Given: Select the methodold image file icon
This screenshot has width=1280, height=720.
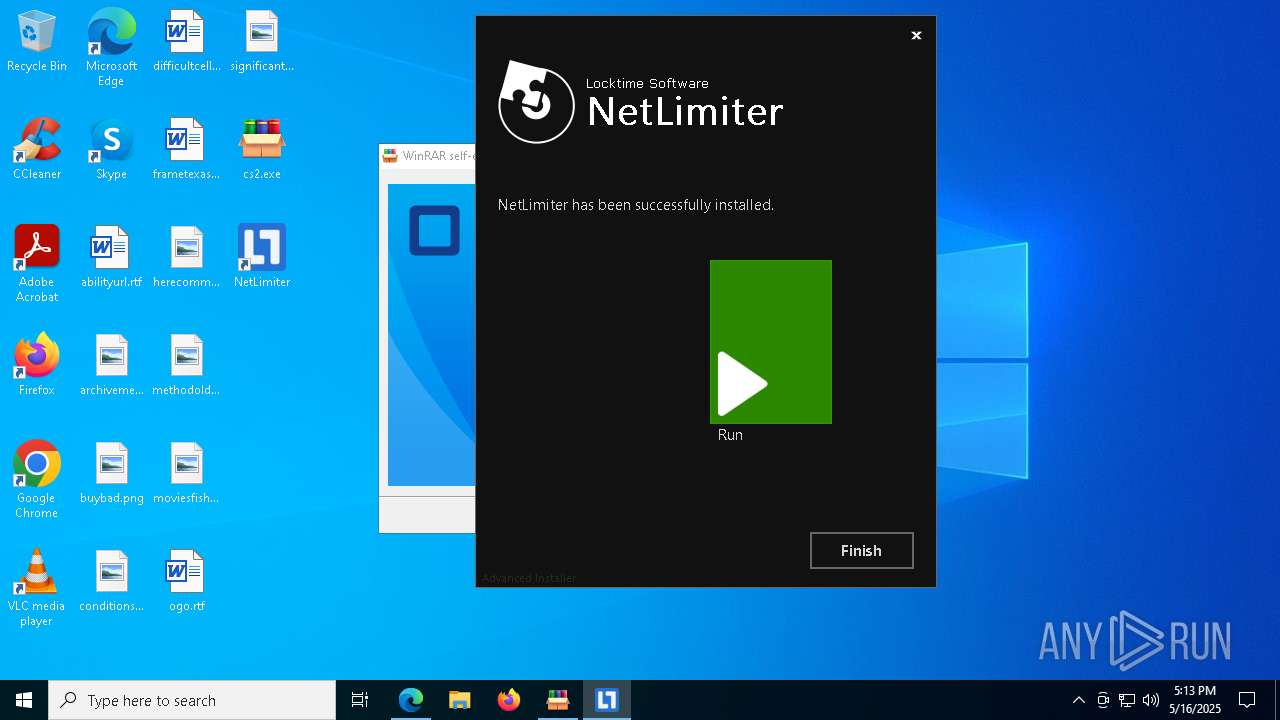Looking at the screenshot, I should pos(186,366).
